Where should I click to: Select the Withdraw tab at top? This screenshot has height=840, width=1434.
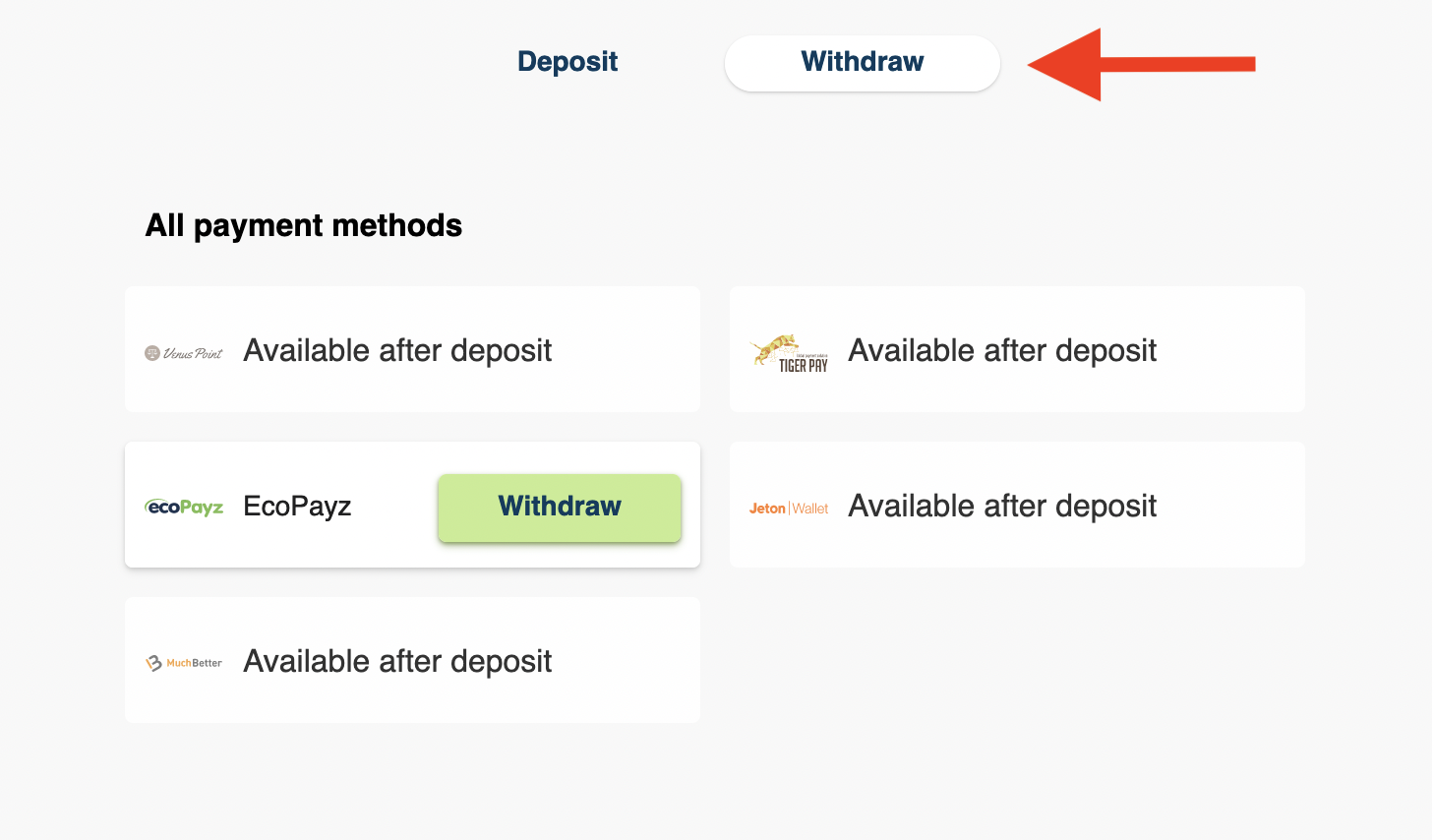(x=863, y=63)
